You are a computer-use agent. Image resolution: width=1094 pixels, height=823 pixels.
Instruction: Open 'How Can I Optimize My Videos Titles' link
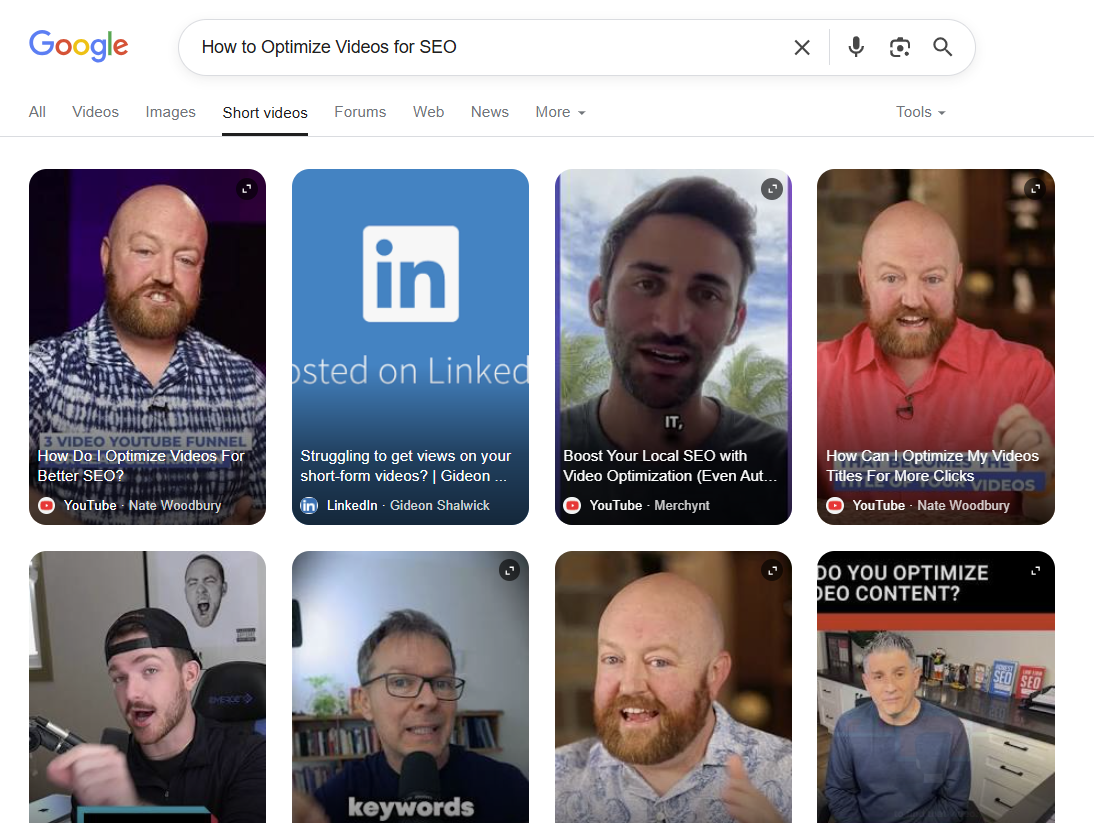pos(932,465)
